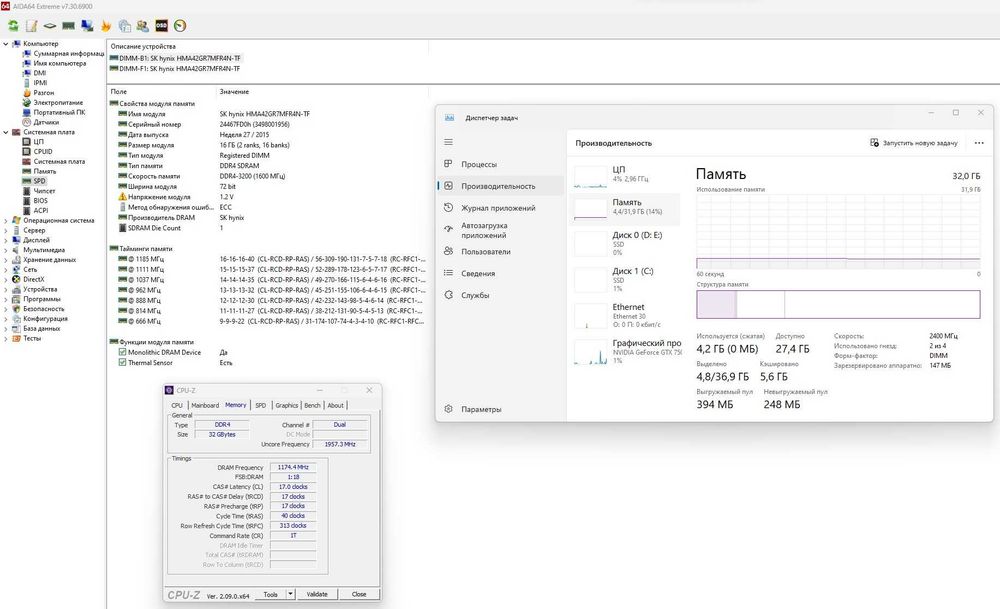Click the Tools button in CPU-Z

click(270, 594)
